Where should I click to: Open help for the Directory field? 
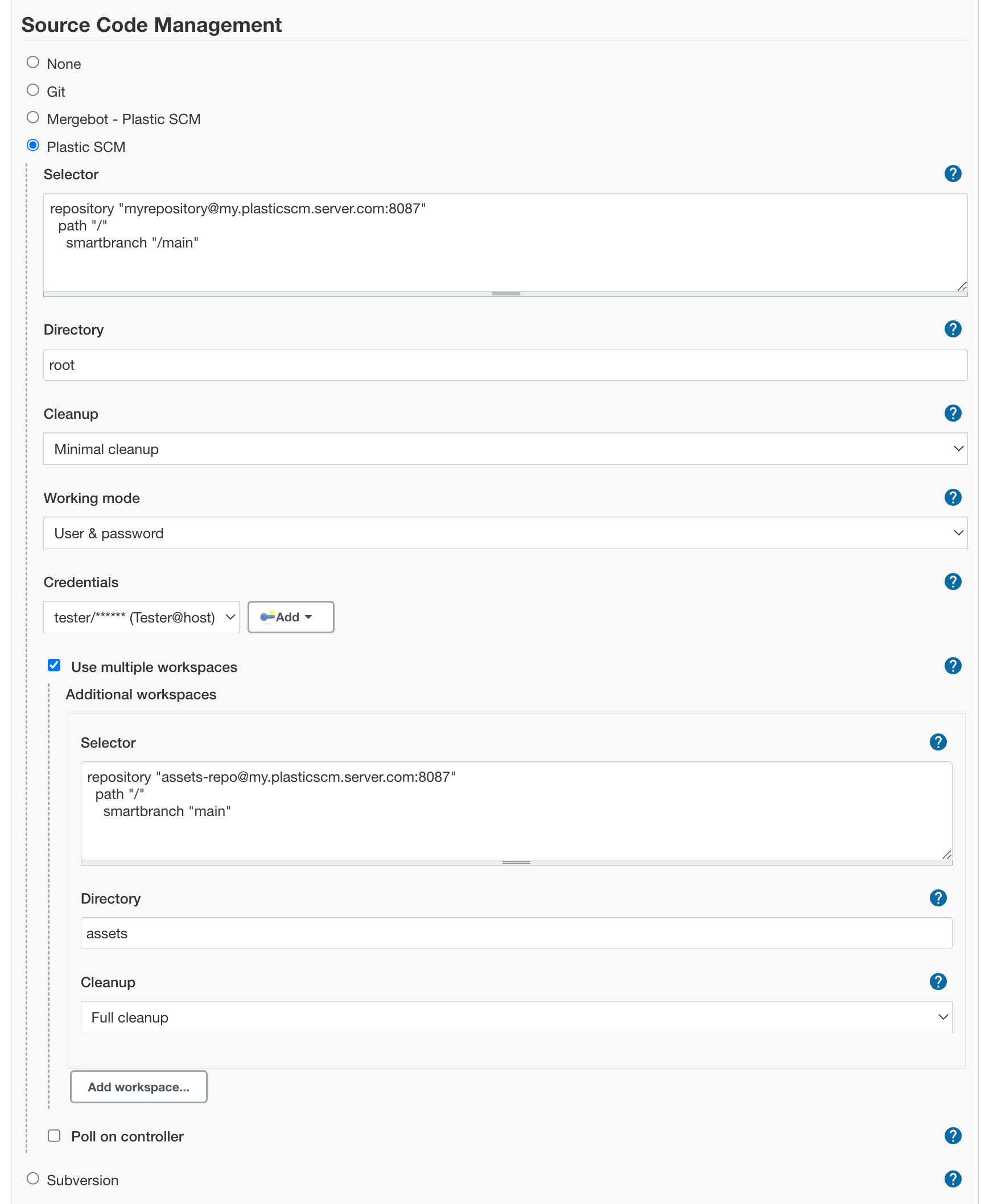953,329
